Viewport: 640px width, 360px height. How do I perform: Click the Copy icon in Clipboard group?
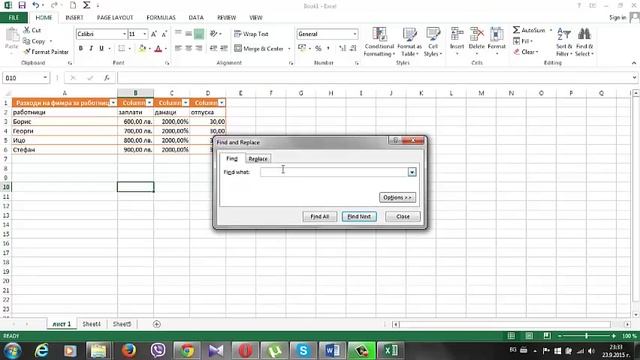(27, 41)
